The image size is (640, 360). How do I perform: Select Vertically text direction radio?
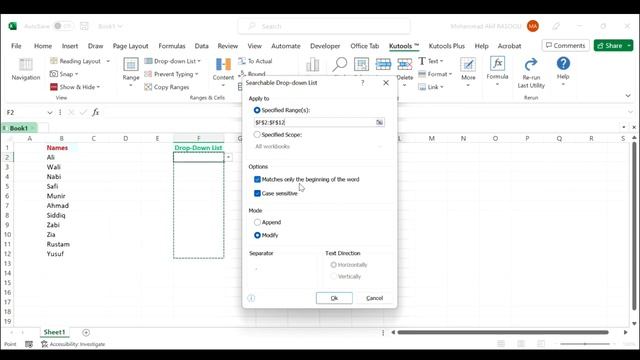tap(333, 276)
